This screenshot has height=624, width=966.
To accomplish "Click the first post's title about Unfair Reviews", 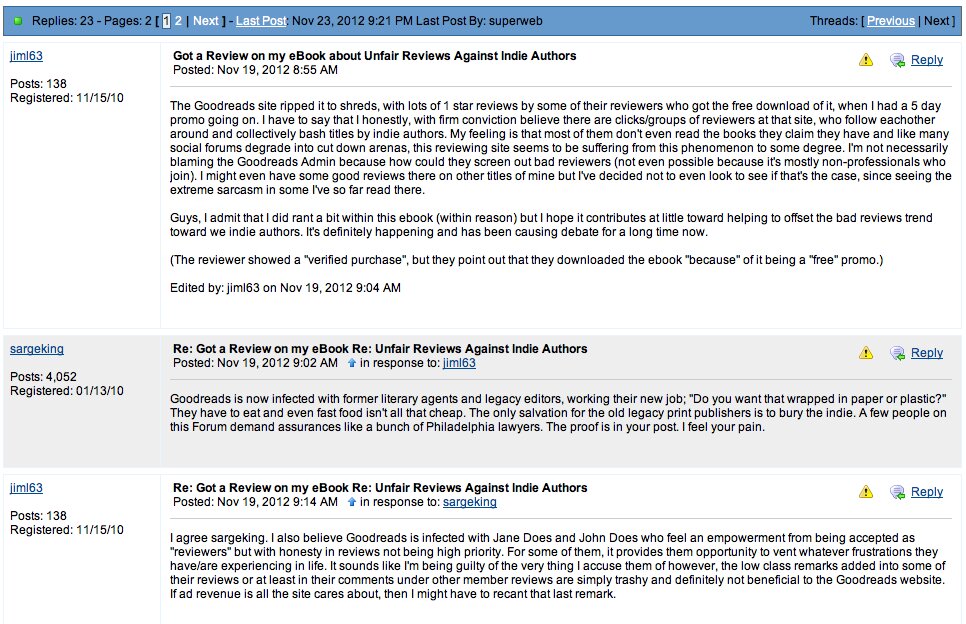I will pos(375,56).
